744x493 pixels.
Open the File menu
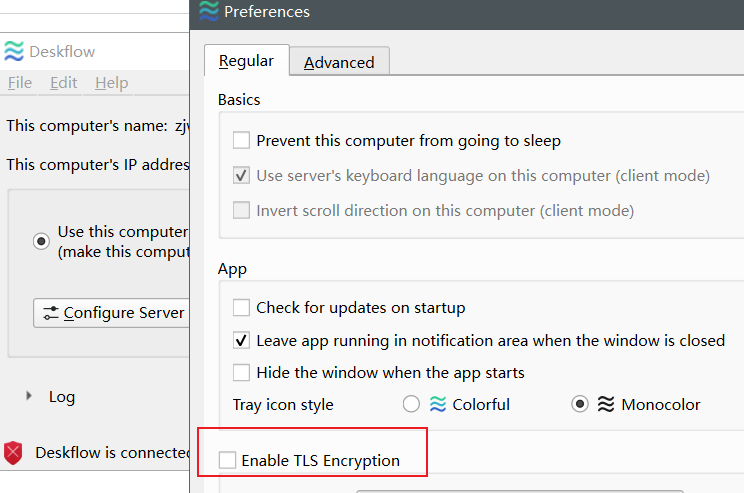point(19,83)
